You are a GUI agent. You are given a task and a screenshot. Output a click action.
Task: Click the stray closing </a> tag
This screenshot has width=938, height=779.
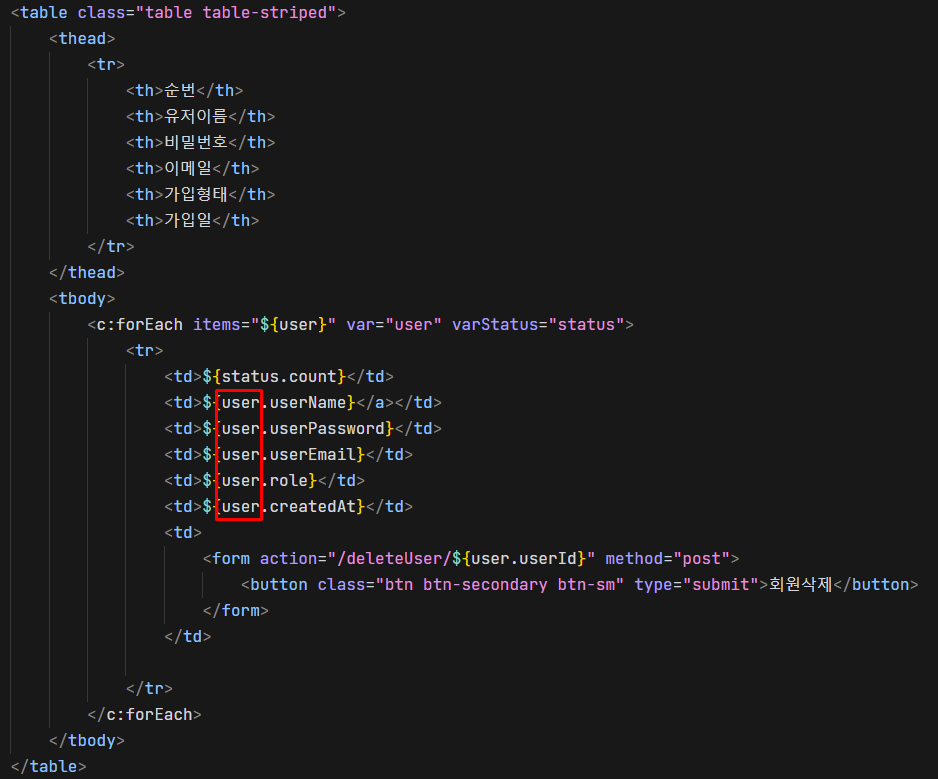click(375, 403)
